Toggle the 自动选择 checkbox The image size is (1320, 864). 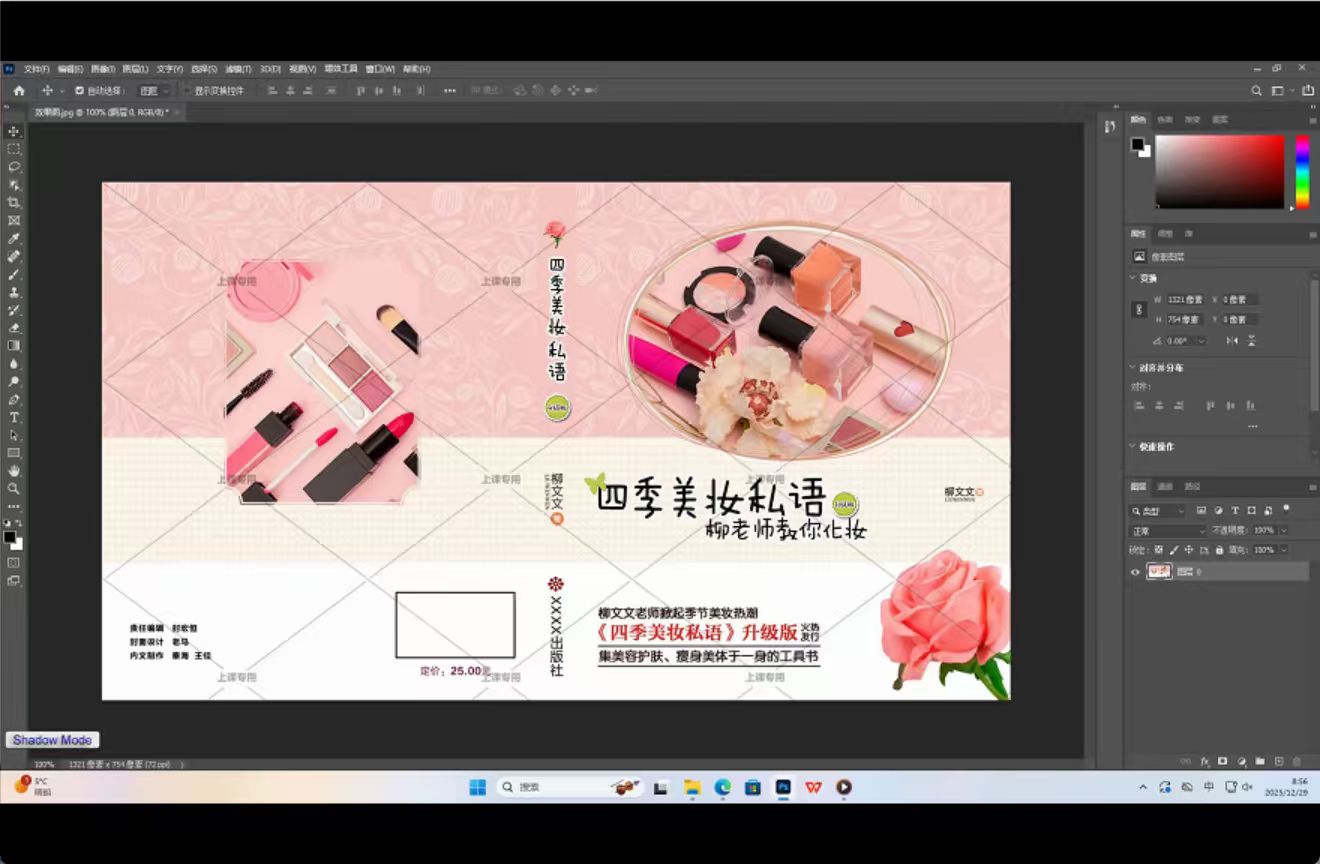click(x=80, y=90)
